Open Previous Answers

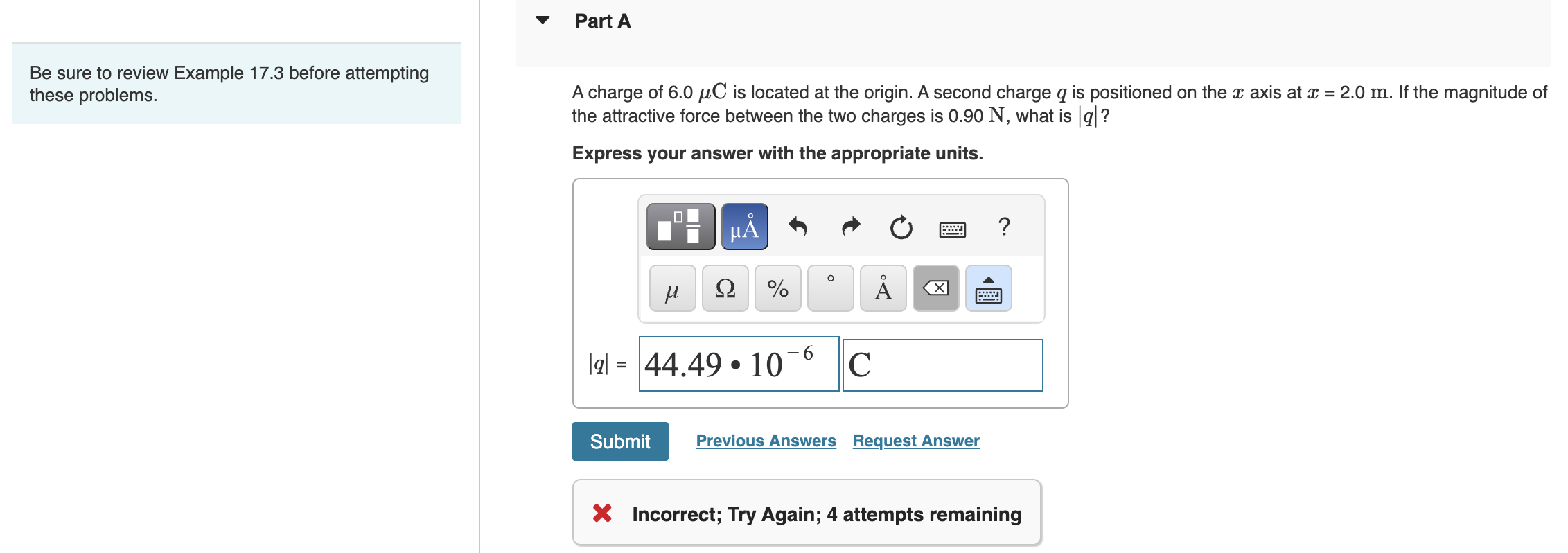point(765,441)
